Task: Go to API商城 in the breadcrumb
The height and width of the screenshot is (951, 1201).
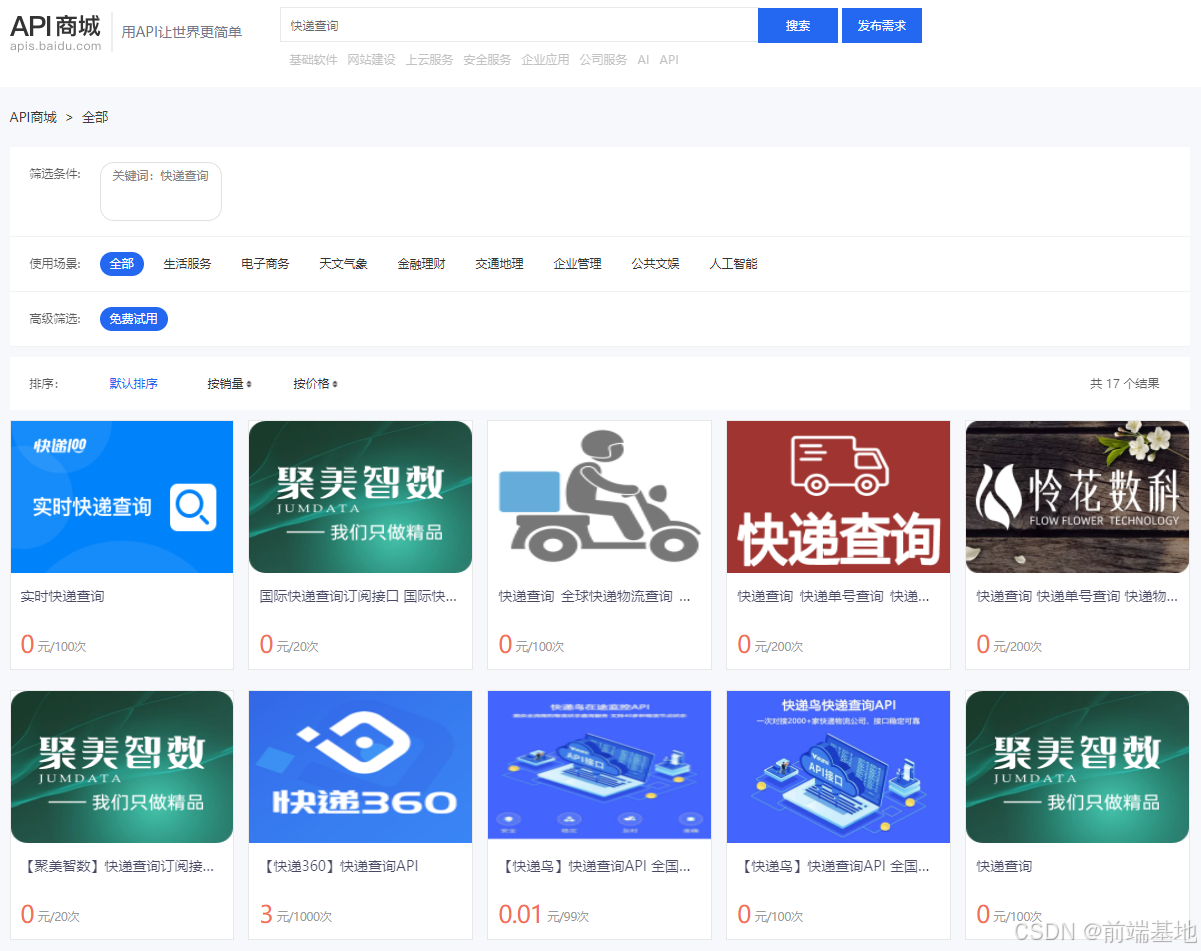Action: tap(33, 117)
